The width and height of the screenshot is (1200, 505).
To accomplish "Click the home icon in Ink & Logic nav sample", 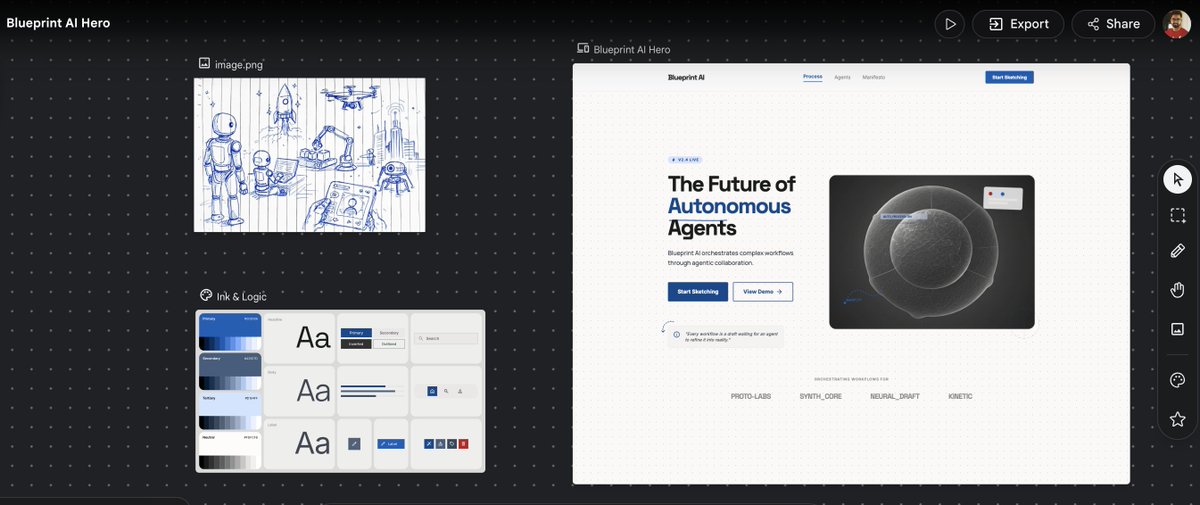I will [432, 391].
